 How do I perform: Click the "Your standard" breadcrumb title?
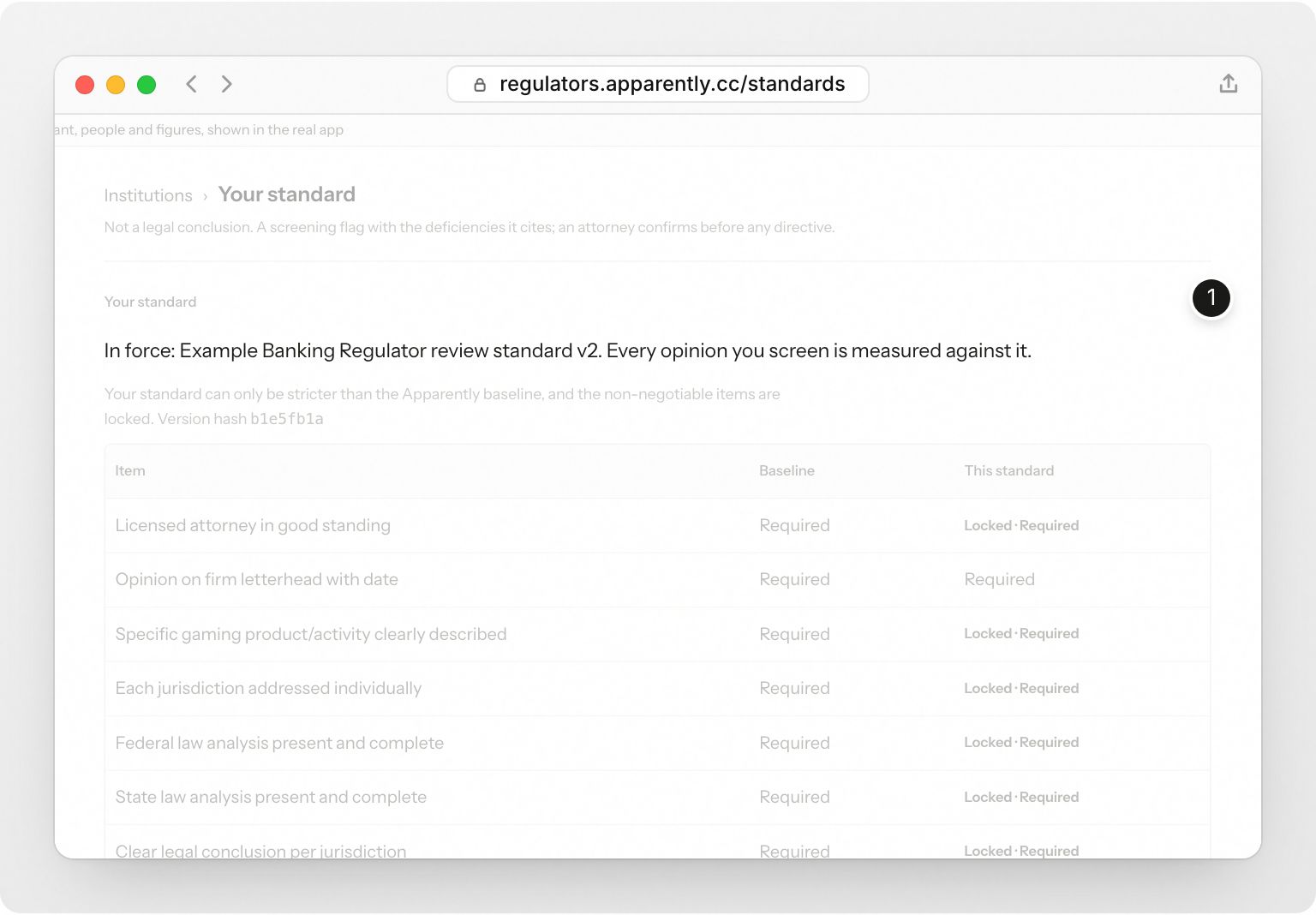(287, 194)
